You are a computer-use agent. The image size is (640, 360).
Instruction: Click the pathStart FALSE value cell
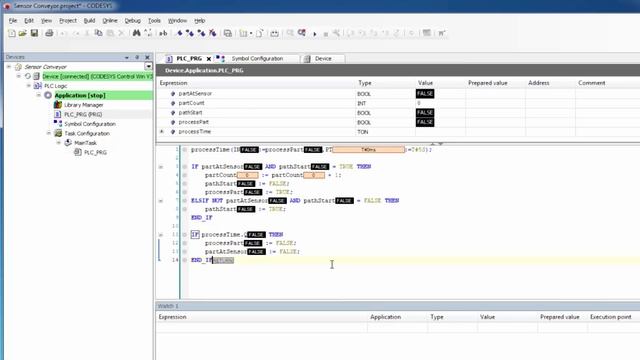425,113
